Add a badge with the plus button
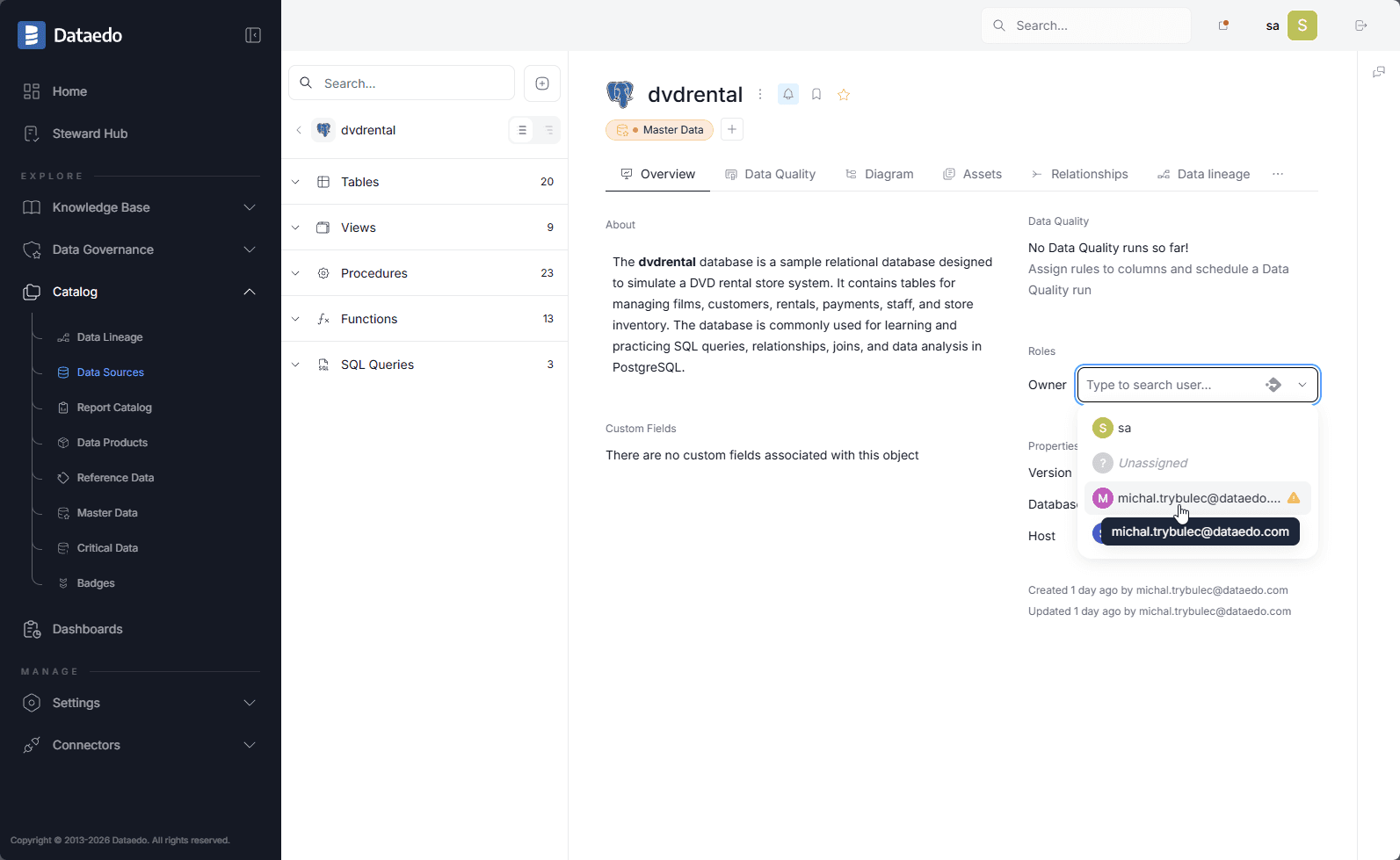The image size is (1400, 860). tap(732, 129)
